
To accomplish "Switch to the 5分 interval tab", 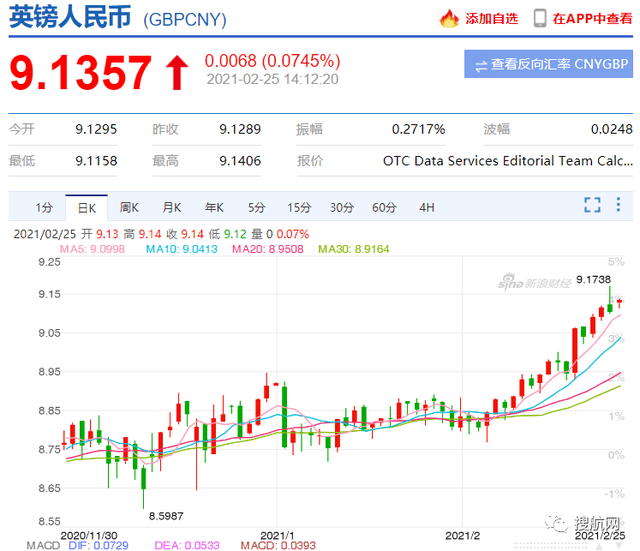I will pos(257,208).
